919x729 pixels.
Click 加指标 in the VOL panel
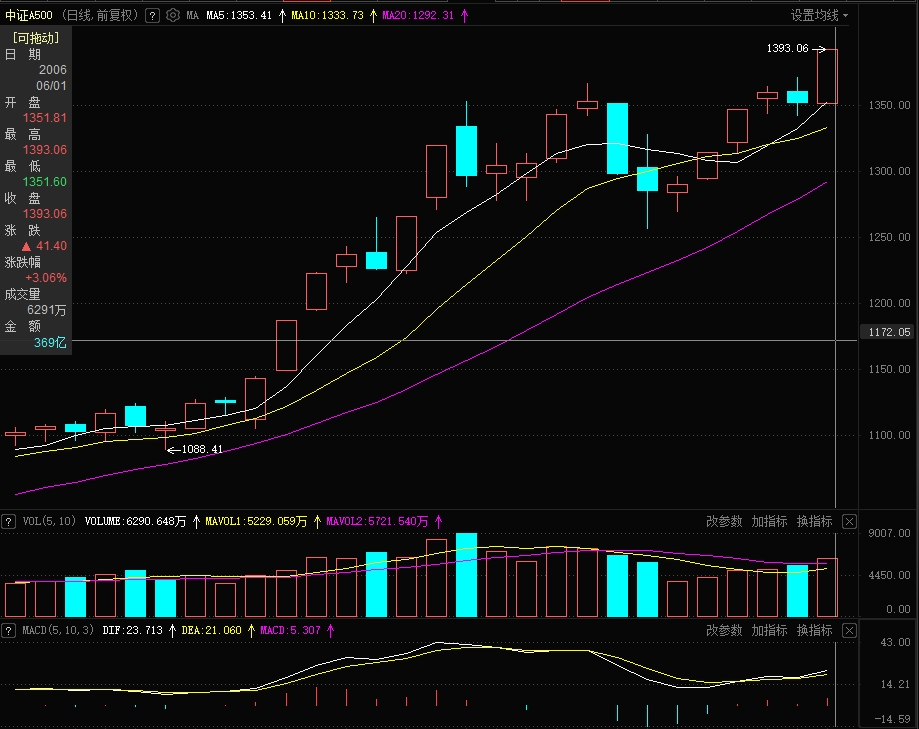coord(769,522)
